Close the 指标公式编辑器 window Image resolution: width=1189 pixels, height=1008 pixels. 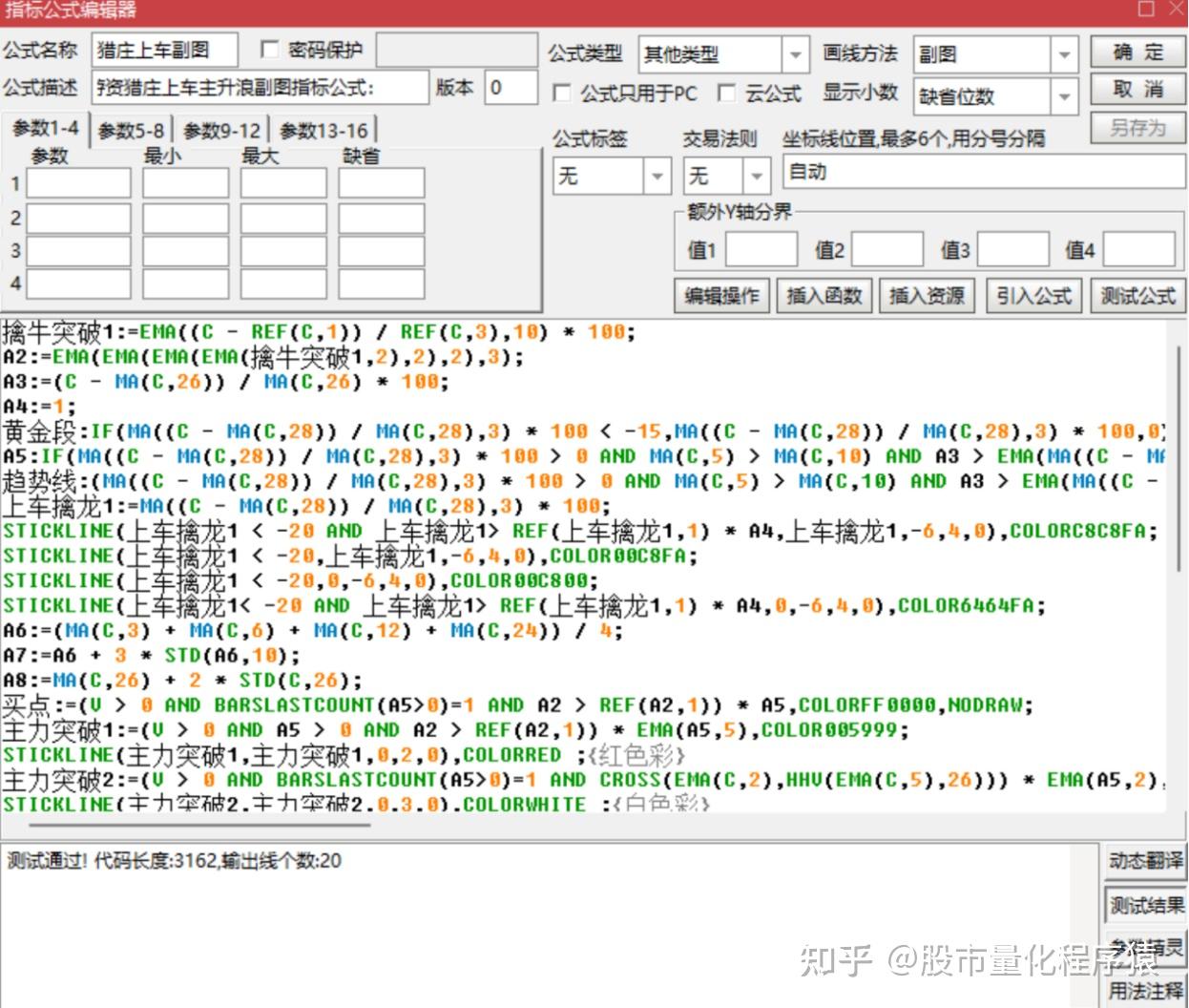pyautogui.click(x=1176, y=10)
